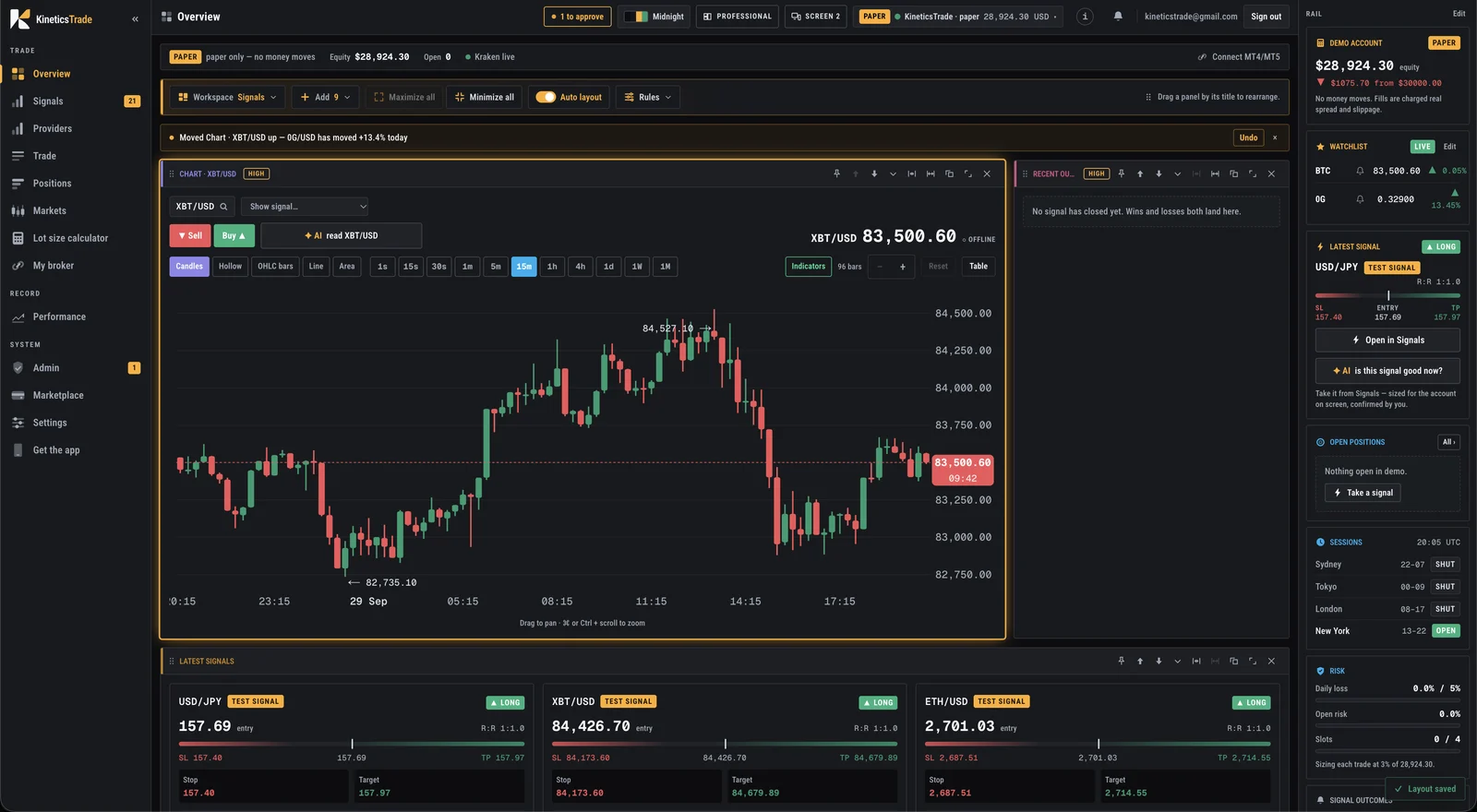1477x812 pixels.
Task: Switch chart style to Candles
Action: click(189, 267)
